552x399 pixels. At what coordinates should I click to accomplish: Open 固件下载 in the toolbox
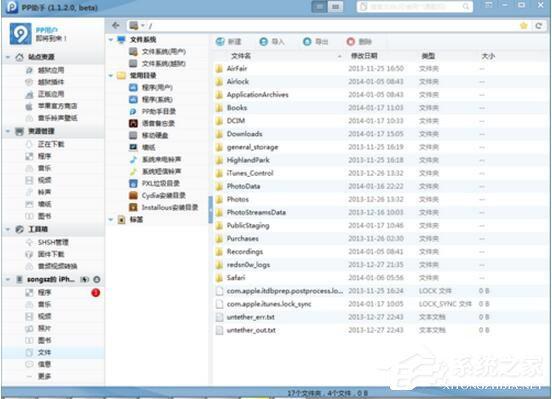pos(51,254)
